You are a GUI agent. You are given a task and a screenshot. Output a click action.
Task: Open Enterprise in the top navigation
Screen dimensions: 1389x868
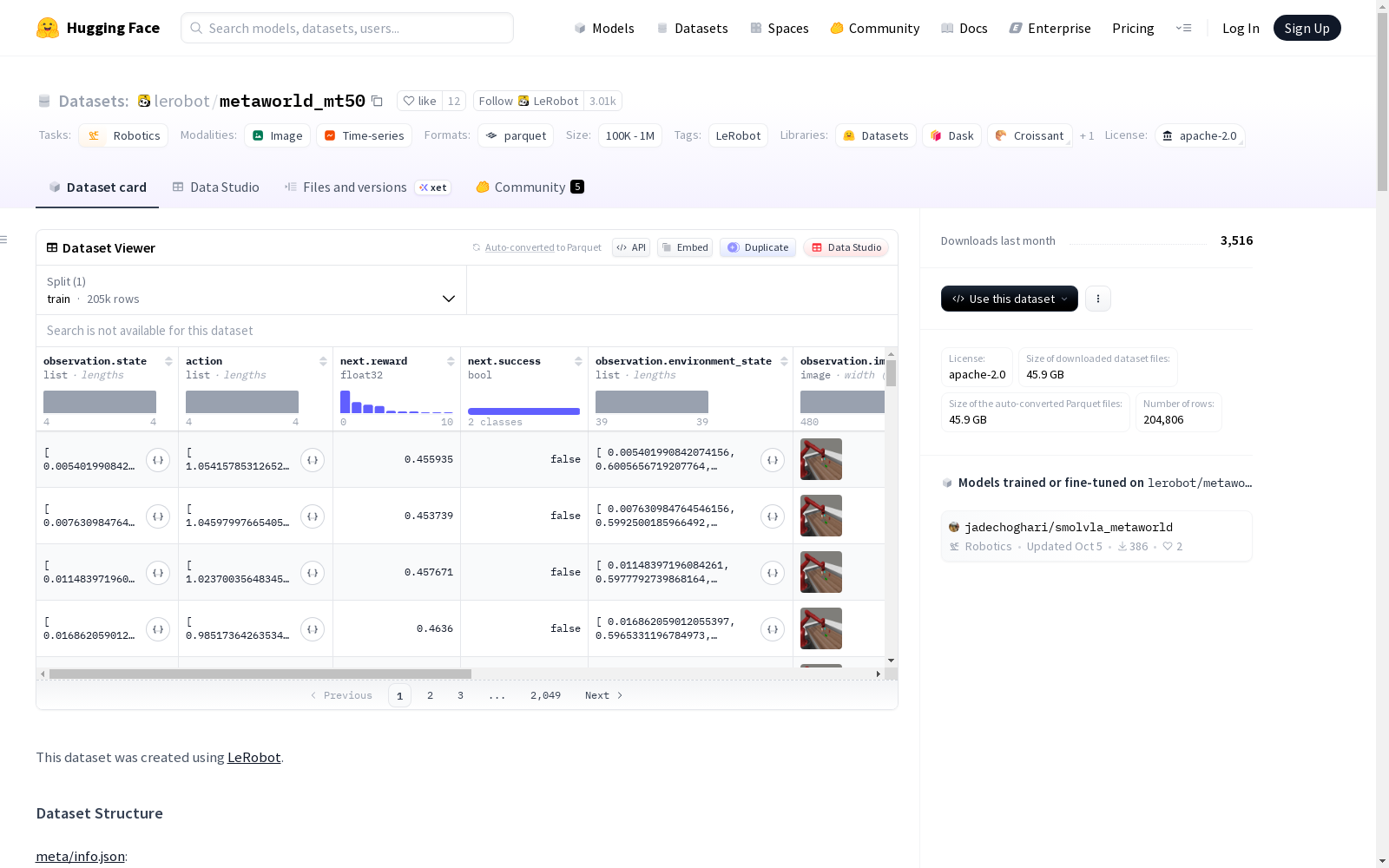tap(1050, 28)
